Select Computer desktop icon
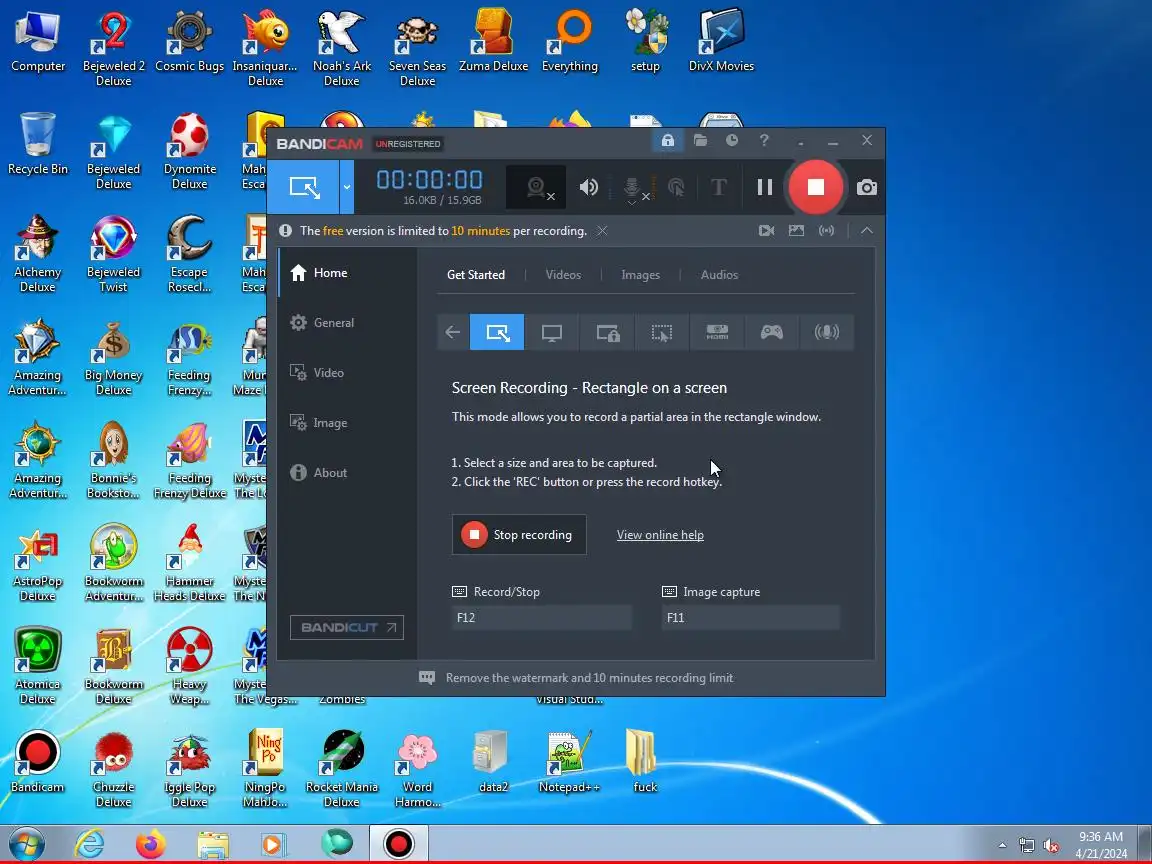 (37, 40)
